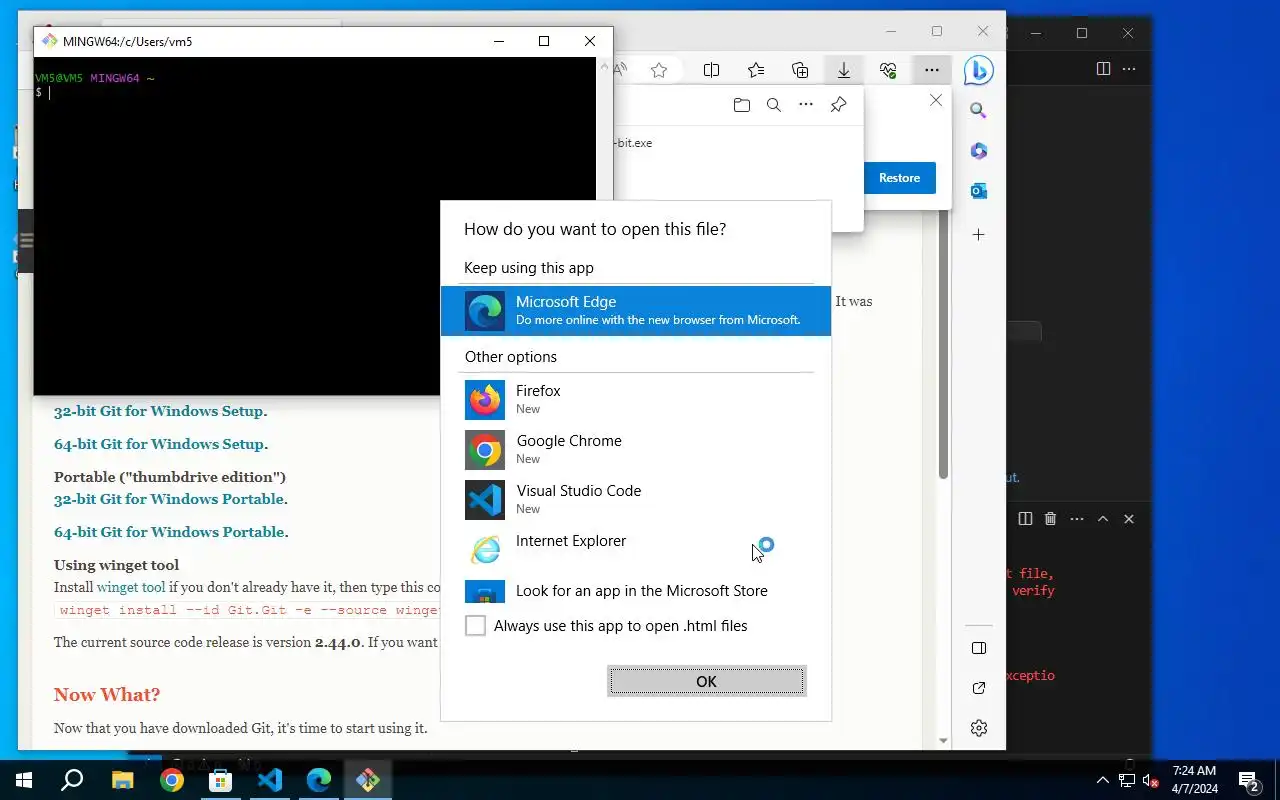Switch to Microsoft Edge in the taskbar
This screenshot has width=1280, height=800.
point(319,780)
